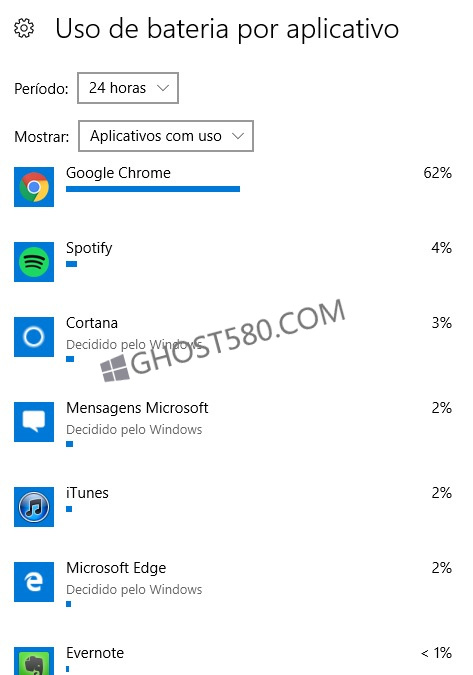Image resolution: width=473 pixels, height=675 pixels.
Task: Select the Google Chrome entry name
Action: point(118,173)
